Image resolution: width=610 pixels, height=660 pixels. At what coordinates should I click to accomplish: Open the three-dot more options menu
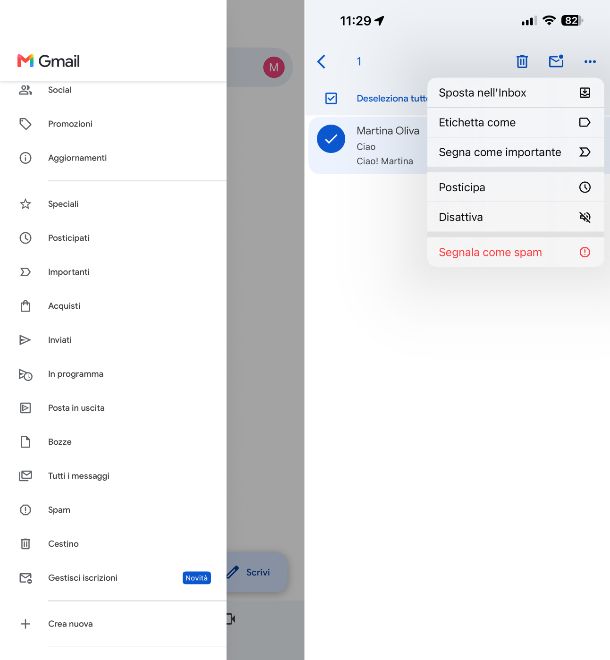click(x=590, y=62)
